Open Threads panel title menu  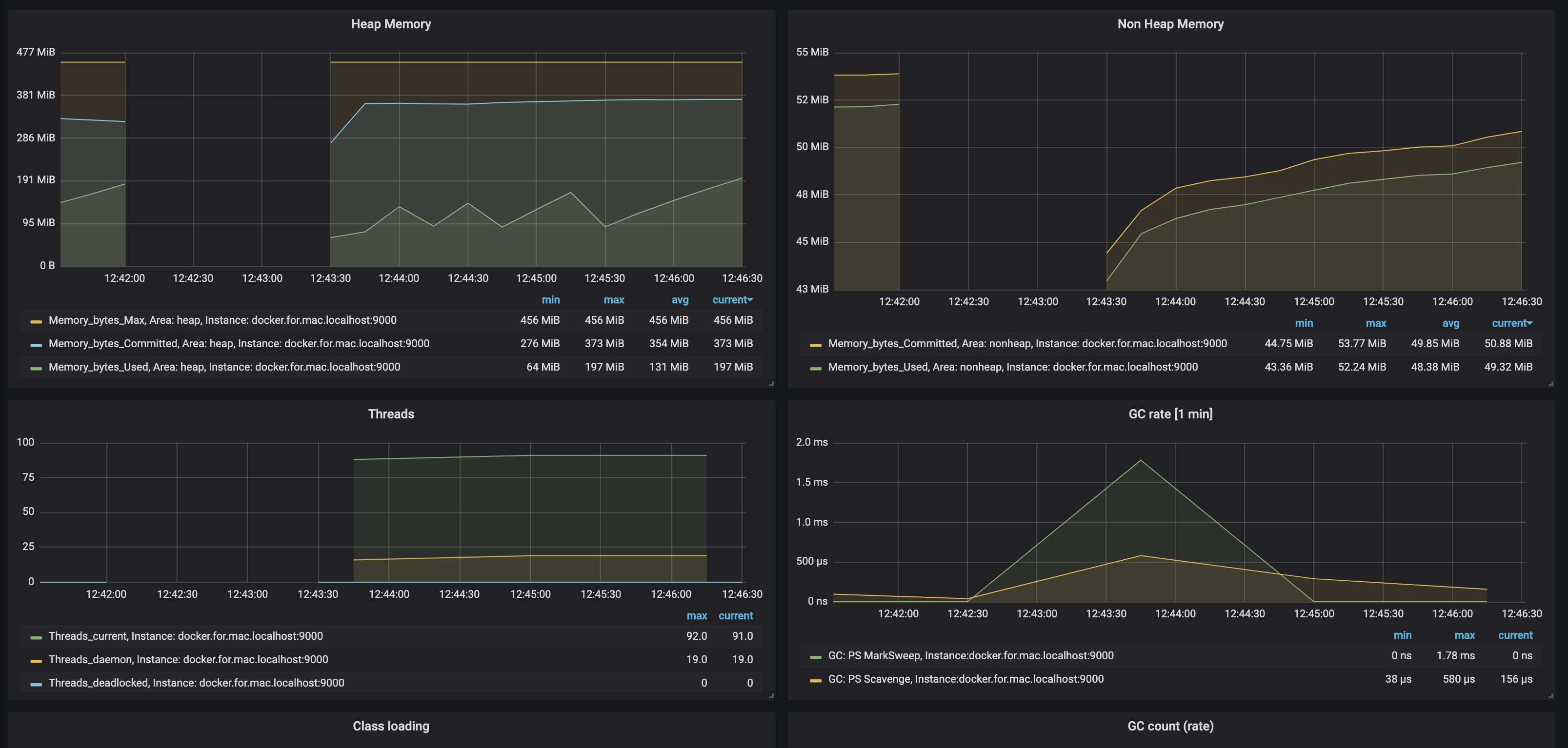coord(391,414)
